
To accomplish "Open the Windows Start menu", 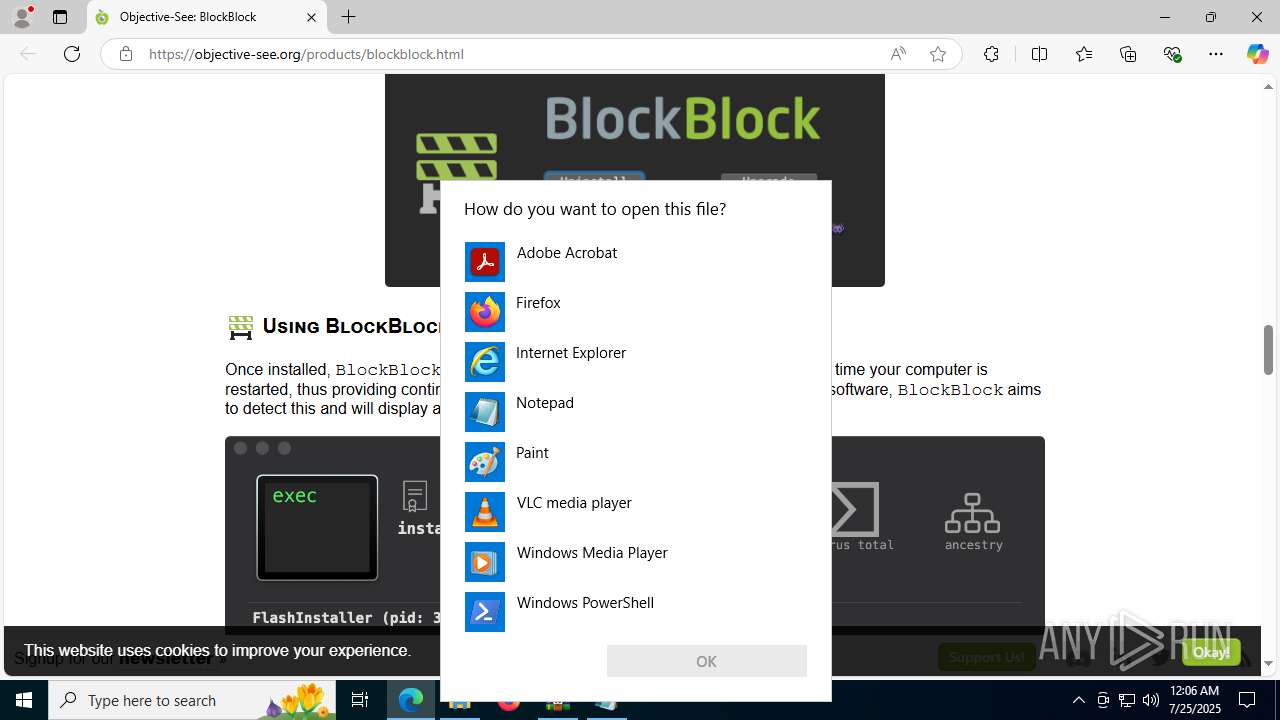I will [x=24, y=700].
